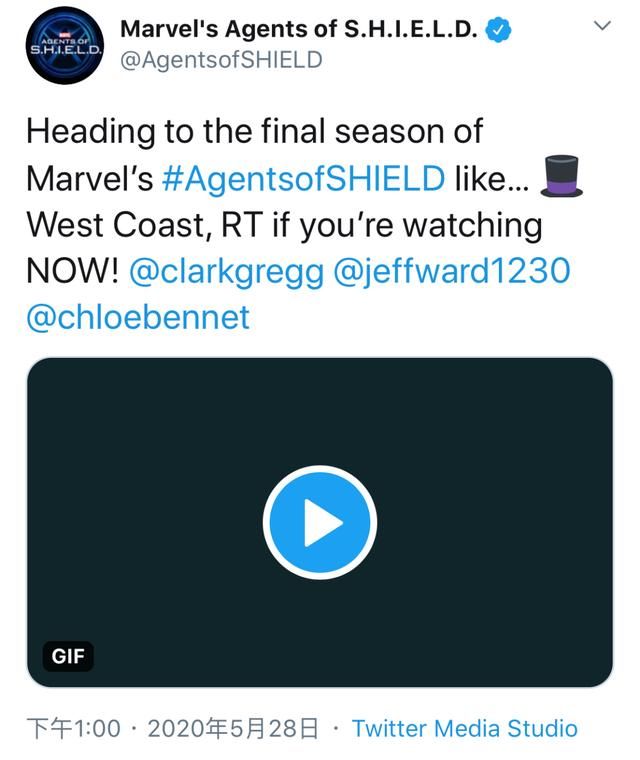Image resolution: width=640 pixels, height=760 pixels.
Task: Click the "West Coast, RT if you're watching" line
Action: pos(284,224)
